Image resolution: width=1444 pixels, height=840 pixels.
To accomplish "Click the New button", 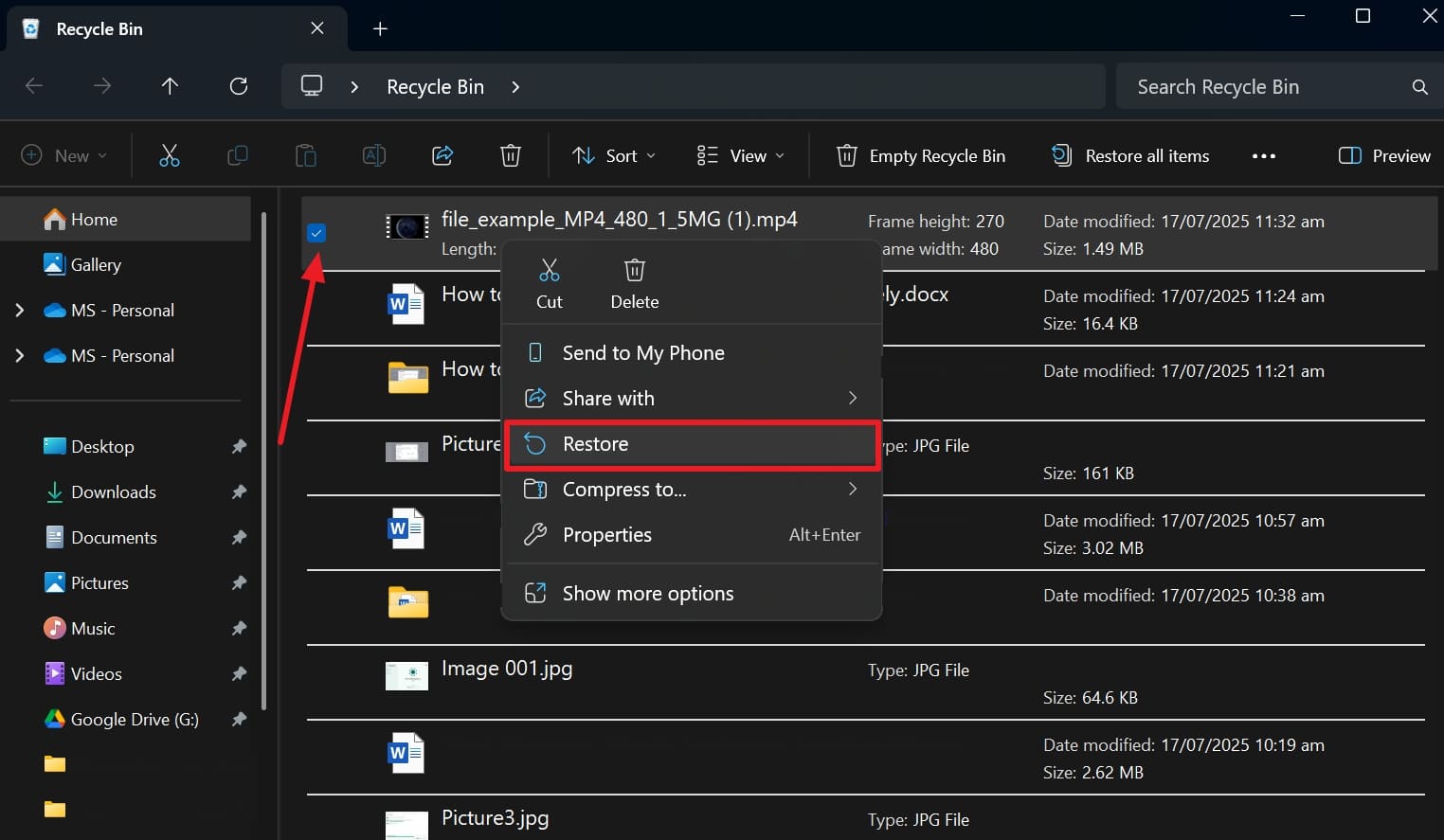I will point(63,155).
